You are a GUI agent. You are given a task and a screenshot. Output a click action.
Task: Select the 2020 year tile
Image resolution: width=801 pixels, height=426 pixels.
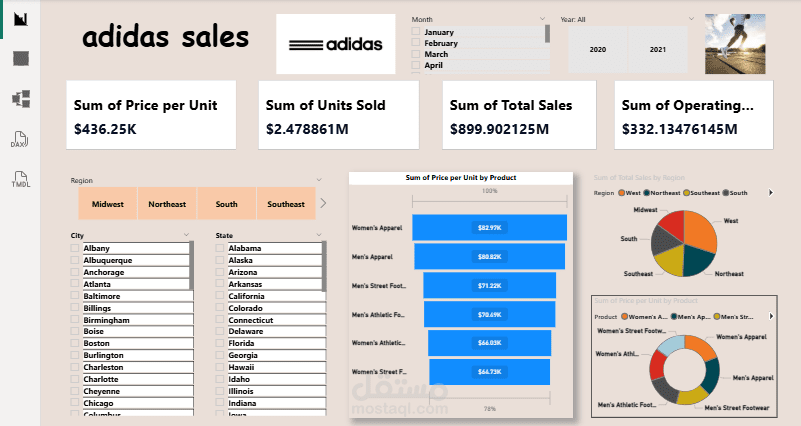pos(598,50)
